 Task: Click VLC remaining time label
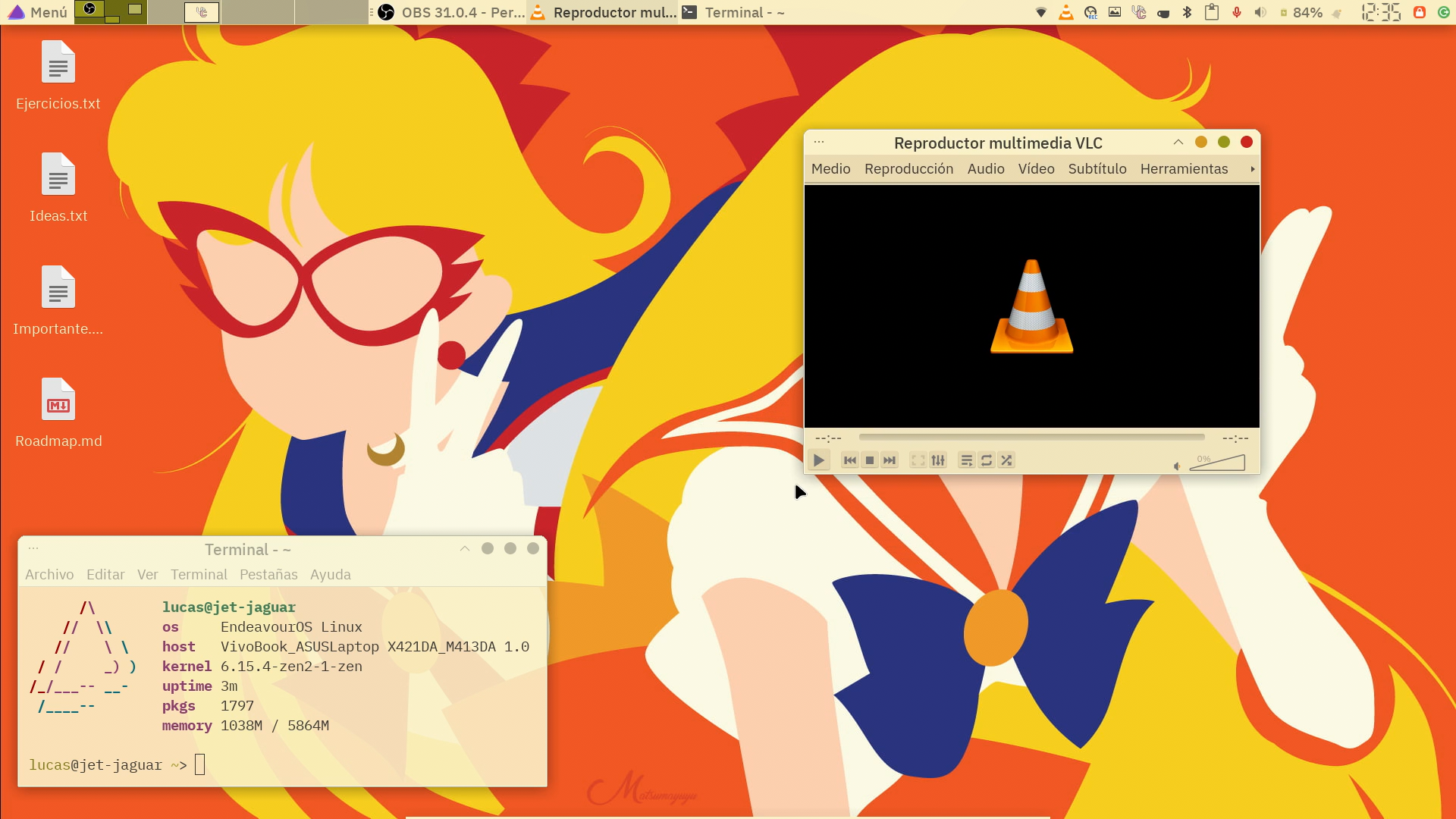pos(1235,438)
